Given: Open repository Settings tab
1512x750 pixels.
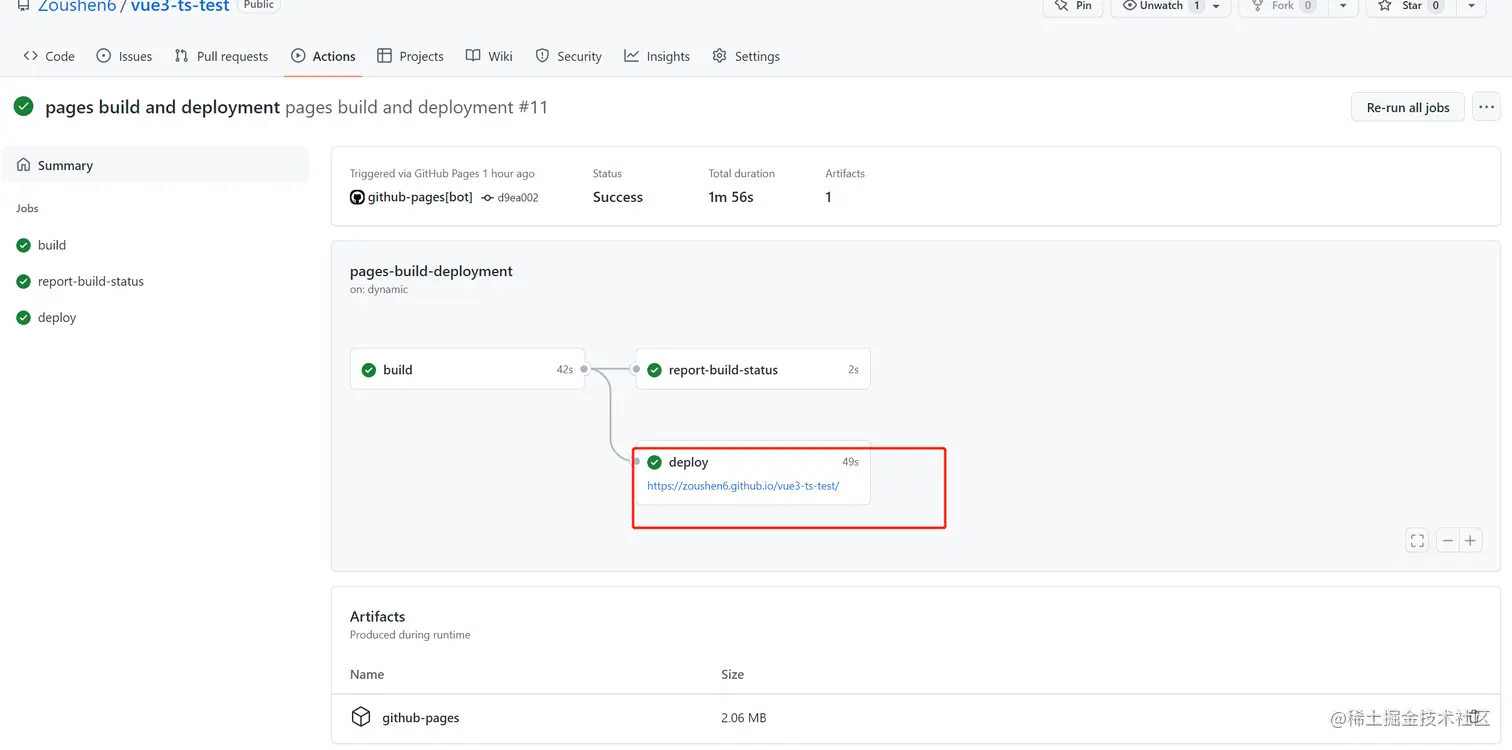Looking at the screenshot, I should tap(746, 56).
